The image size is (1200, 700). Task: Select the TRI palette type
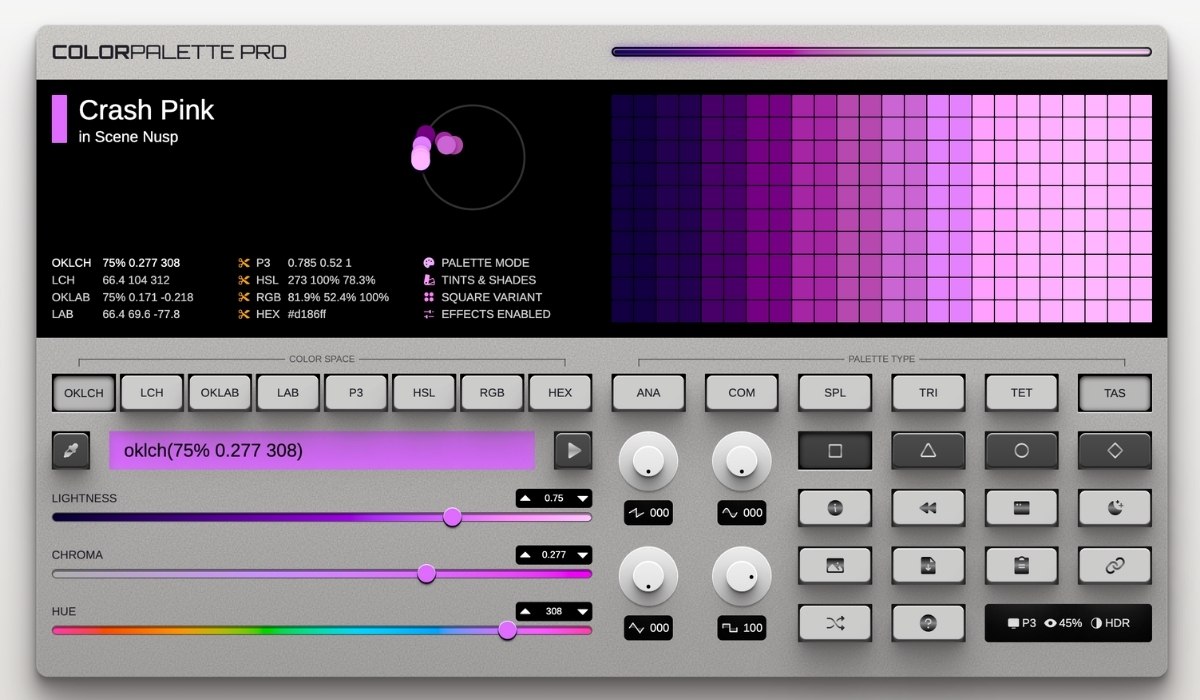tap(928, 393)
